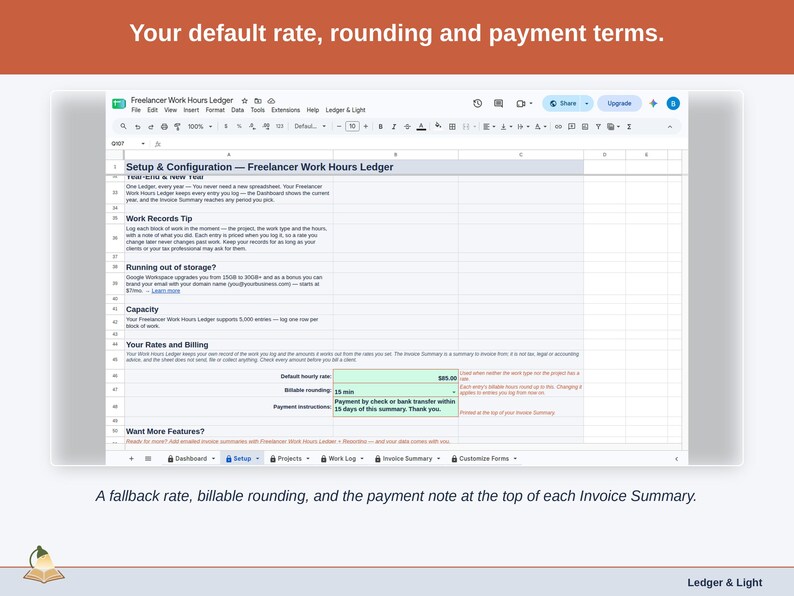
Task: Format as percent
Action: coord(239,127)
